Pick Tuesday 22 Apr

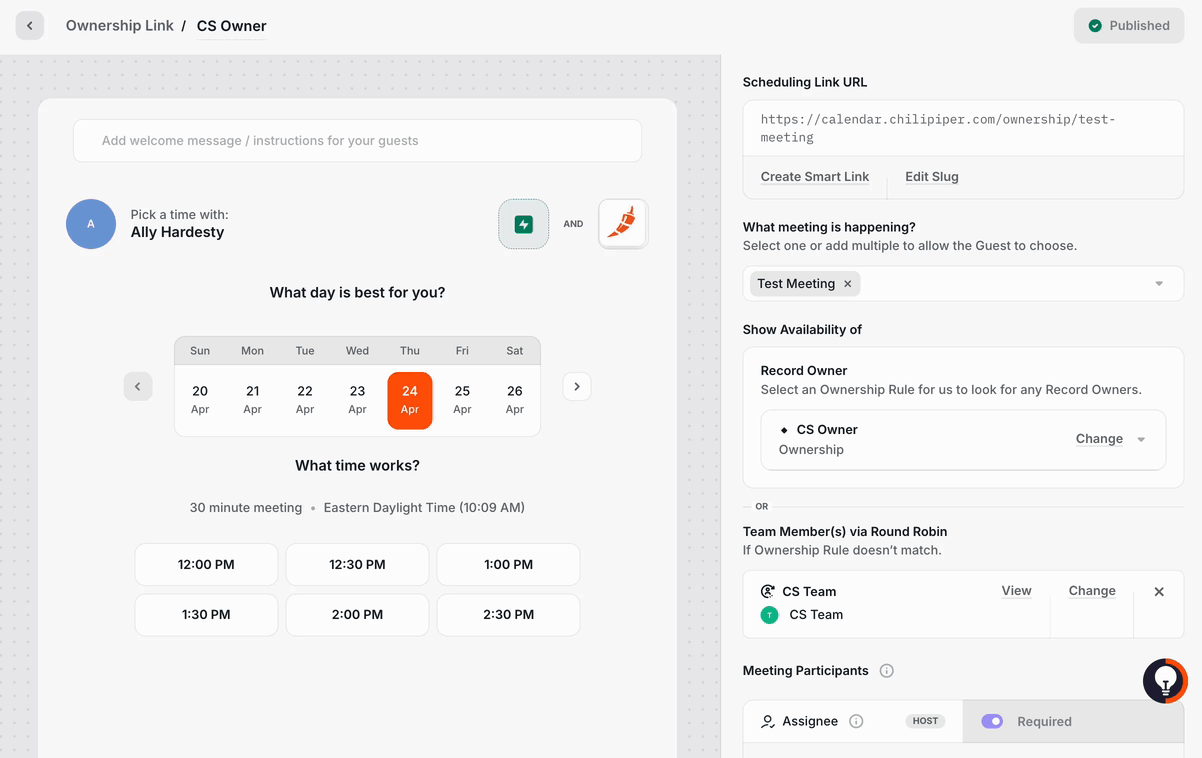click(305, 400)
